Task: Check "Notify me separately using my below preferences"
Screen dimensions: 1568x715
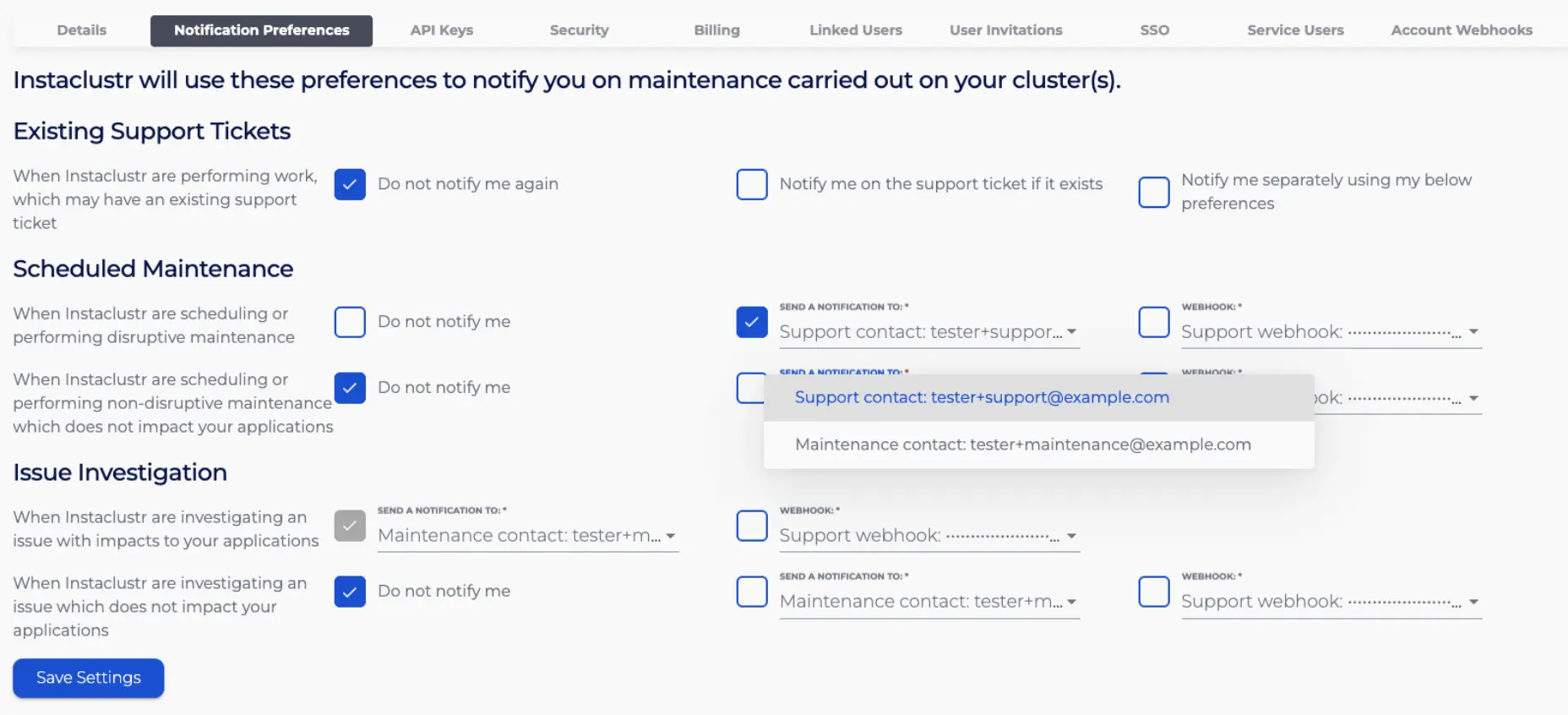Action: pyautogui.click(x=1153, y=192)
